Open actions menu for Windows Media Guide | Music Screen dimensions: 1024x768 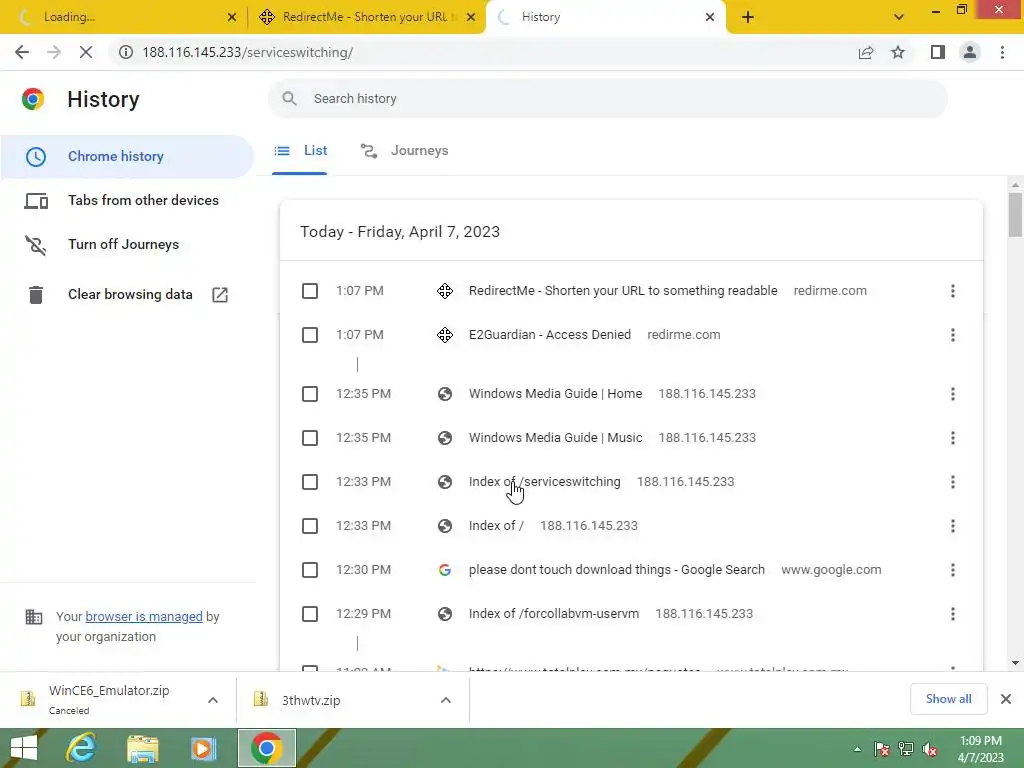[x=953, y=438]
